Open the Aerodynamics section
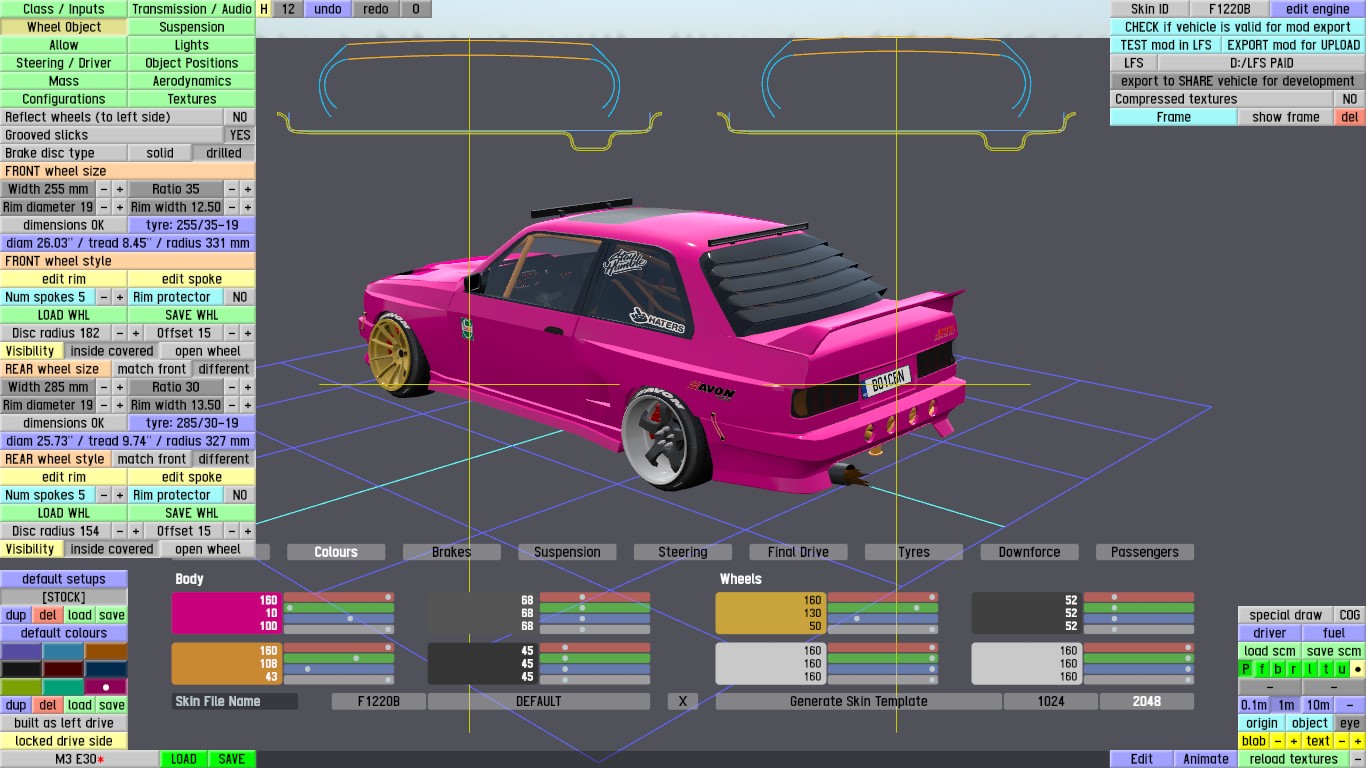This screenshot has height=768, width=1366. 192,81
